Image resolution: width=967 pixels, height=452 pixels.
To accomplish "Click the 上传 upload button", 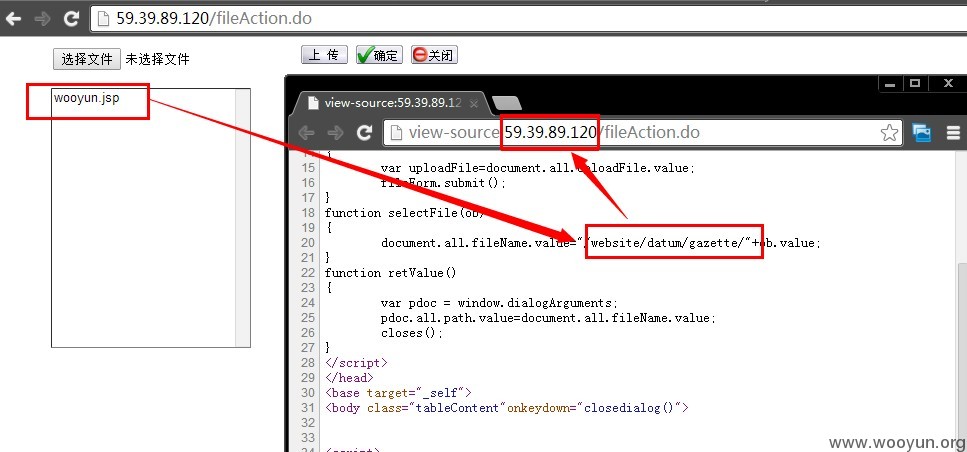I will point(324,55).
